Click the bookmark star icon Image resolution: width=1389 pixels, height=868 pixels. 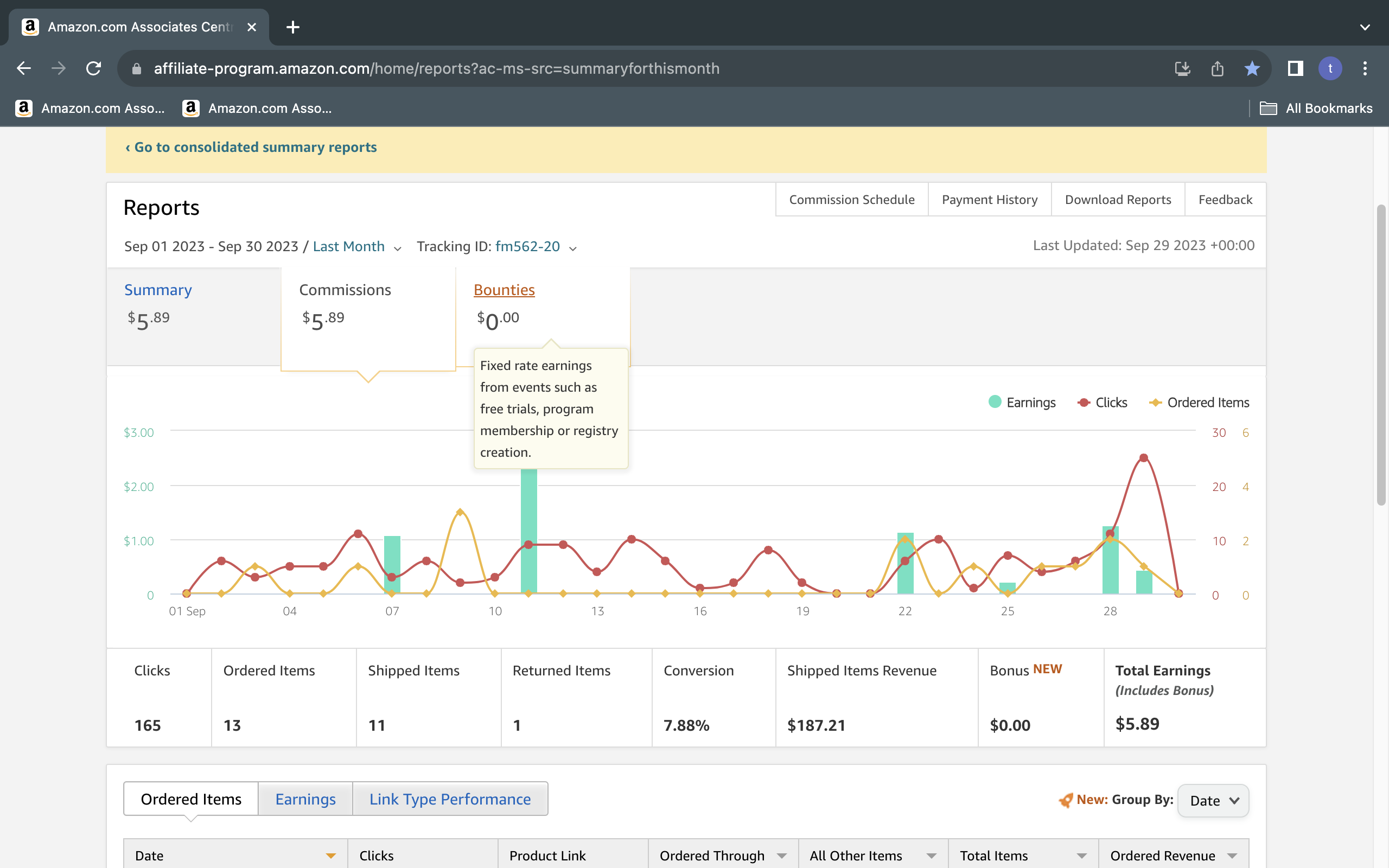pos(1252,69)
